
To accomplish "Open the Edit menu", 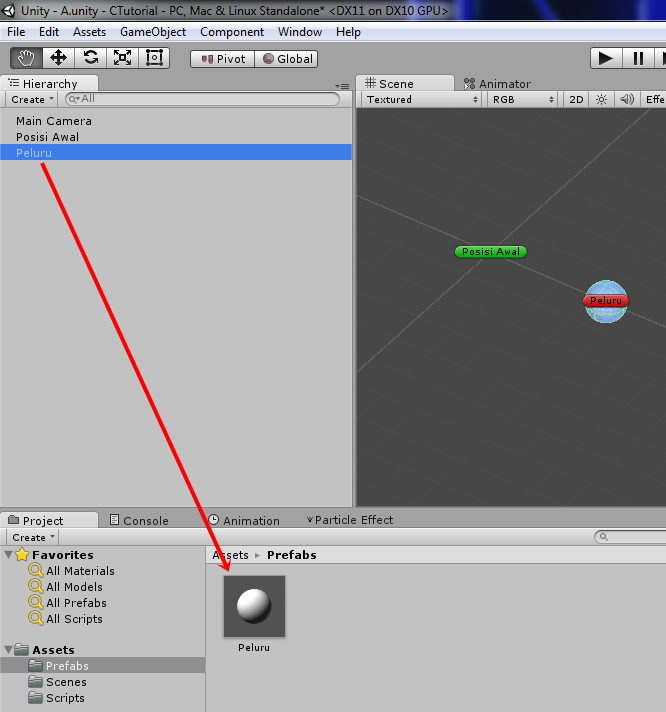I will click(49, 32).
